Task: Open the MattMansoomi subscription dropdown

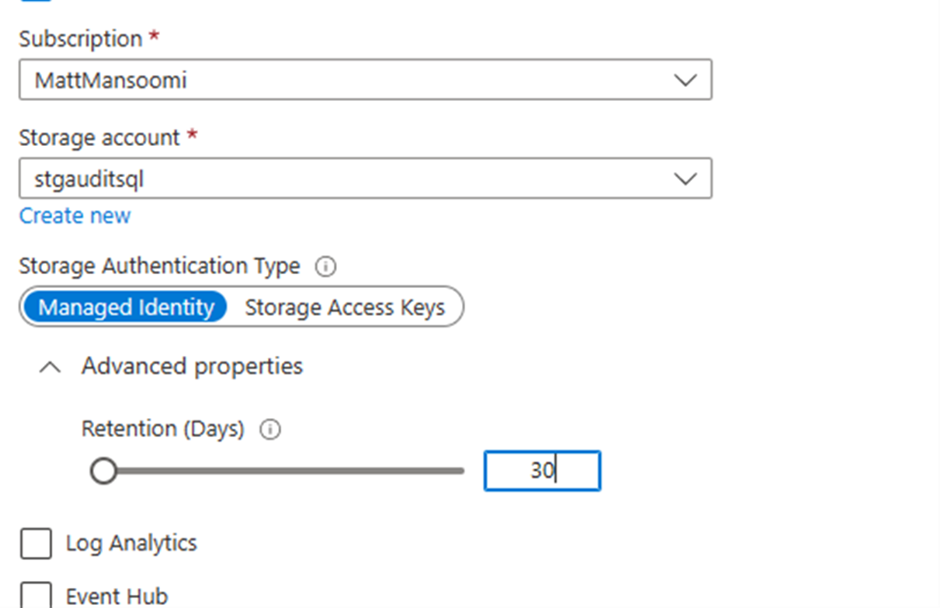Action: click(364, 81)
